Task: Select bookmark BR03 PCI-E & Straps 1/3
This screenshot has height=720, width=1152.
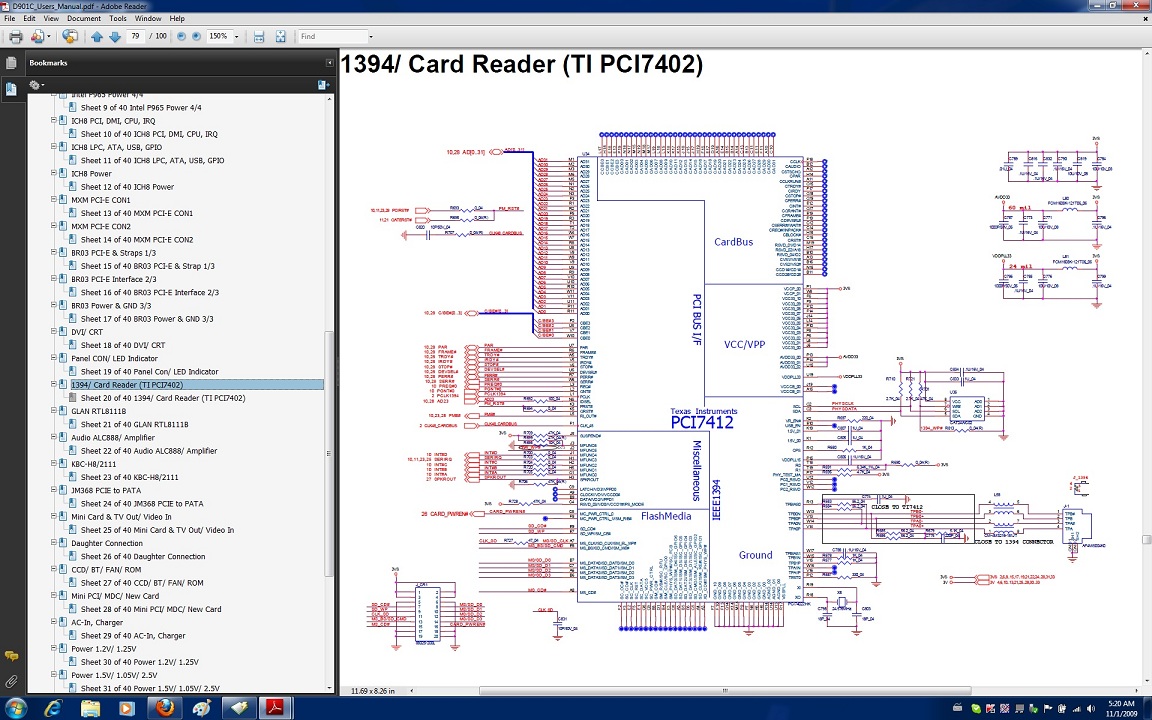Action: pos(113,253)
